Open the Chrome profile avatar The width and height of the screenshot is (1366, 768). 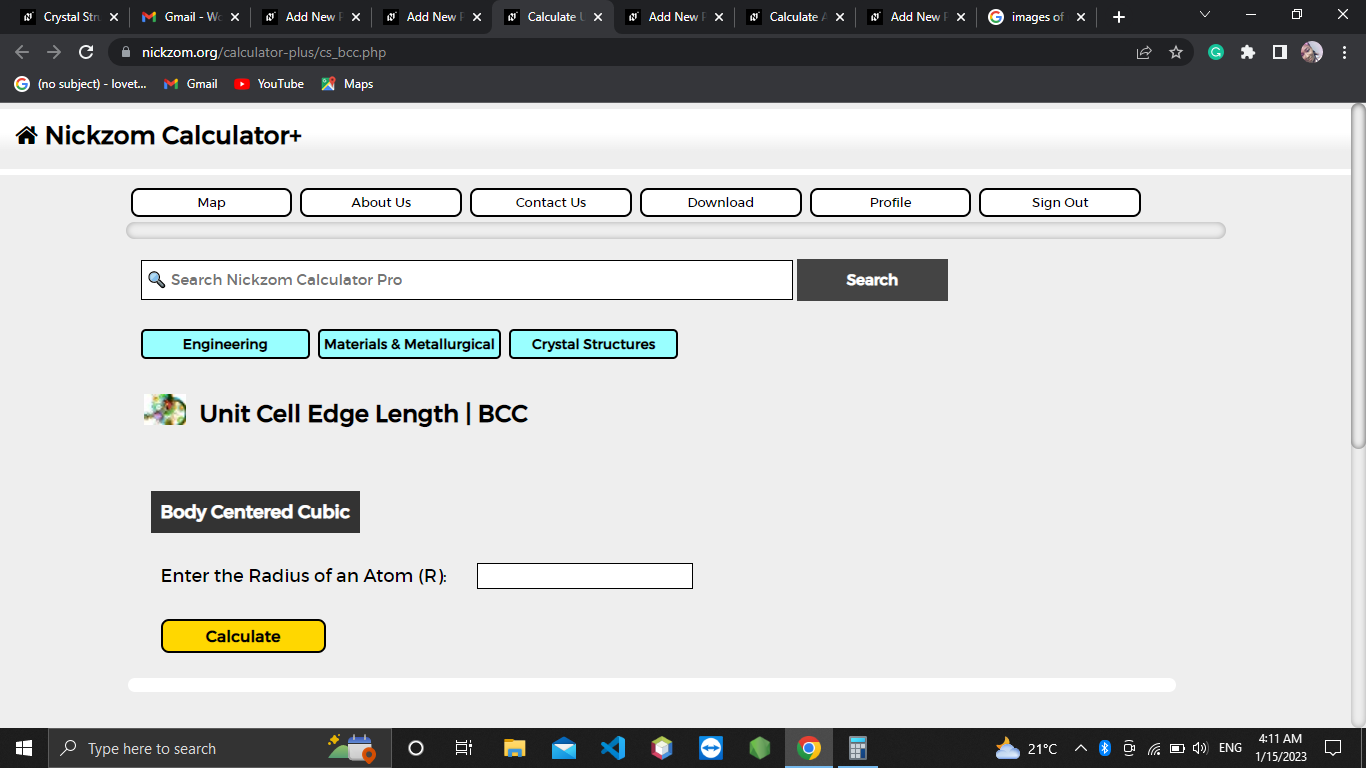click(1312, 52)
